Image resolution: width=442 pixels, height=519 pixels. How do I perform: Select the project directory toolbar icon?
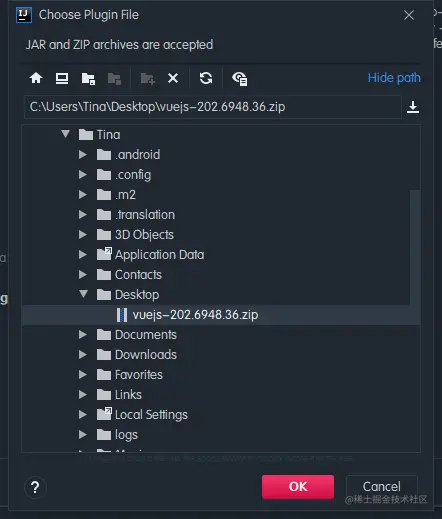coord(88,79)
